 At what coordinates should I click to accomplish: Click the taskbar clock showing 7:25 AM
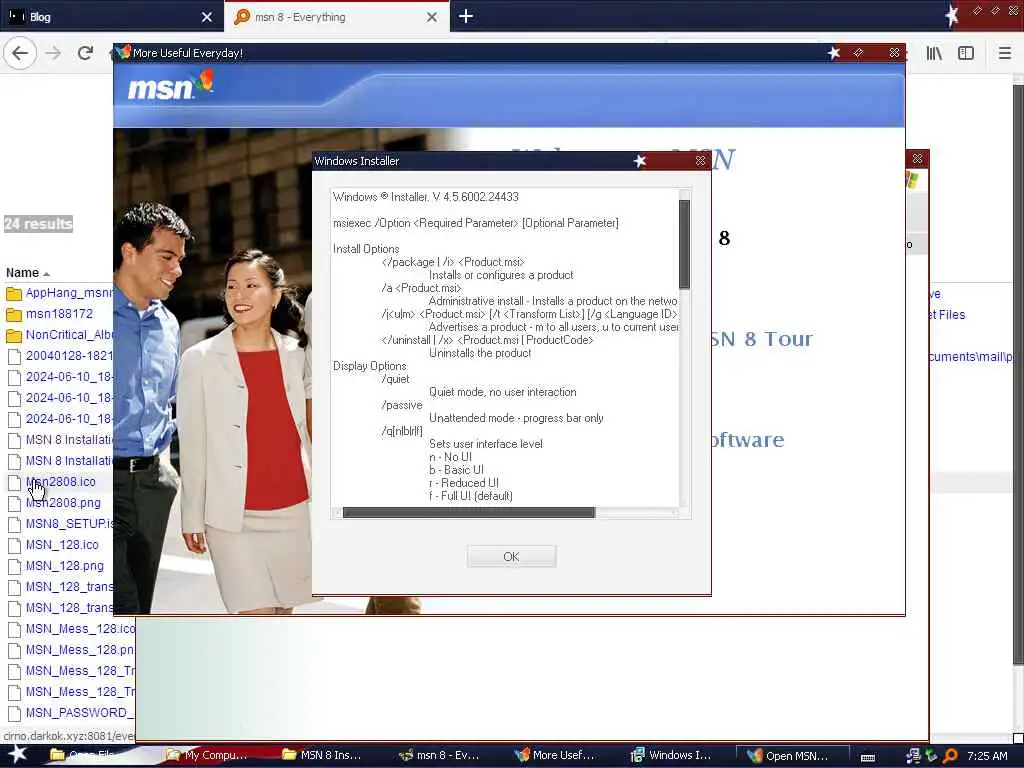987,756
